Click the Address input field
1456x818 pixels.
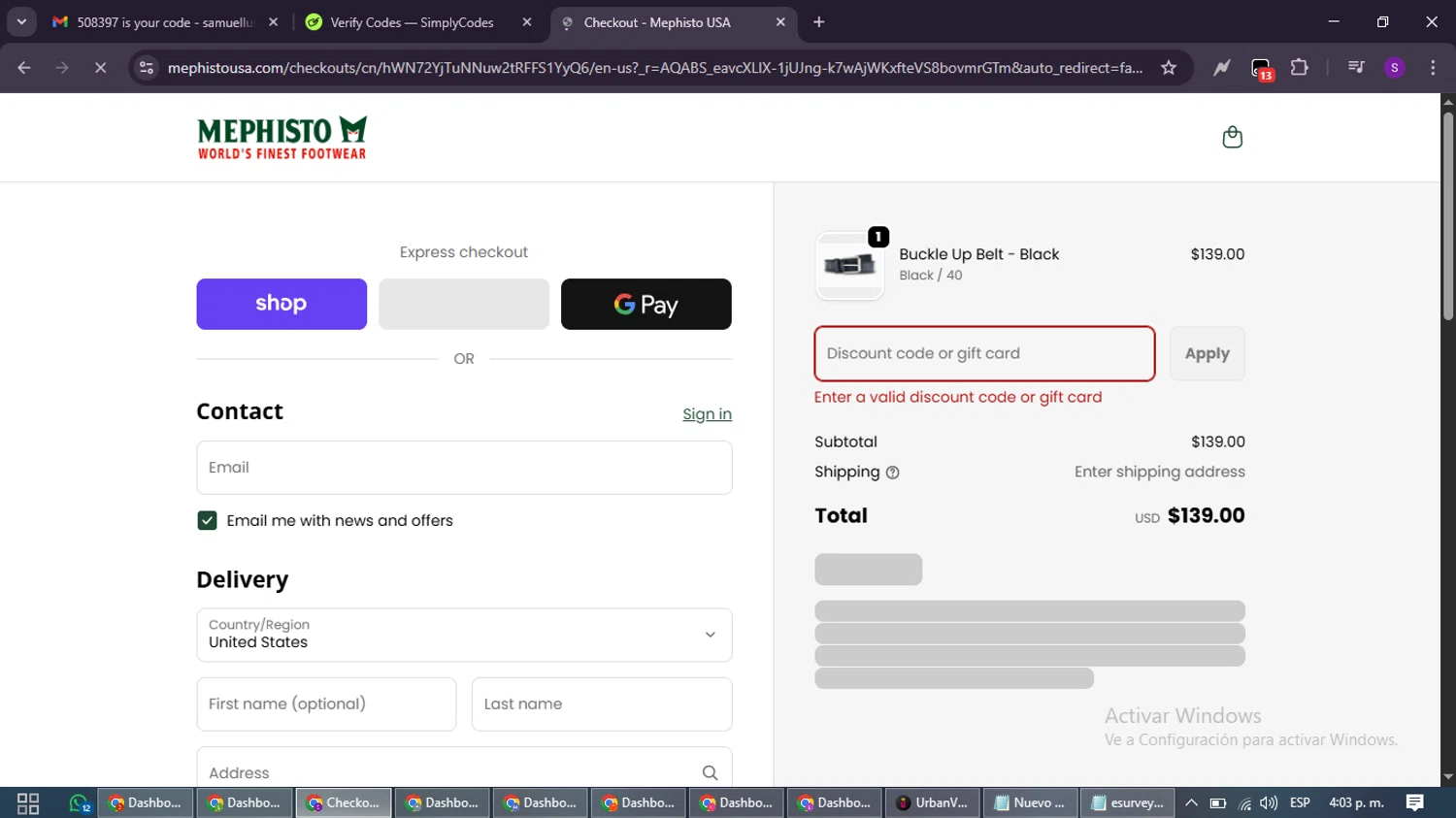464,769
